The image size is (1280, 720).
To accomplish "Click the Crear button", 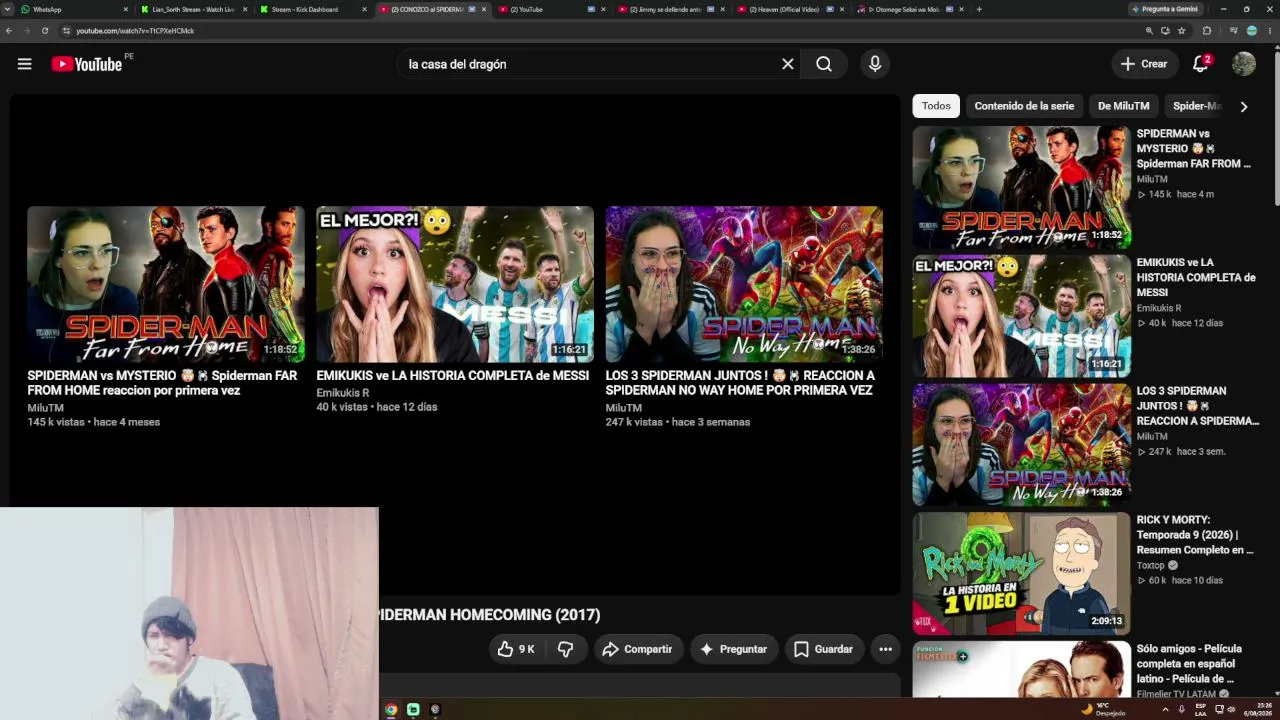I will click(1144, 64).
